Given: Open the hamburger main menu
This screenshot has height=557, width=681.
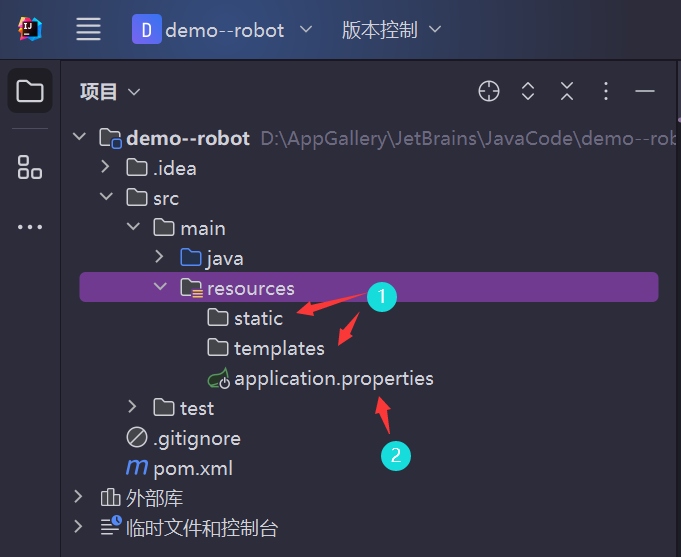Looking at the screenshot, I should tap(89, 30).
